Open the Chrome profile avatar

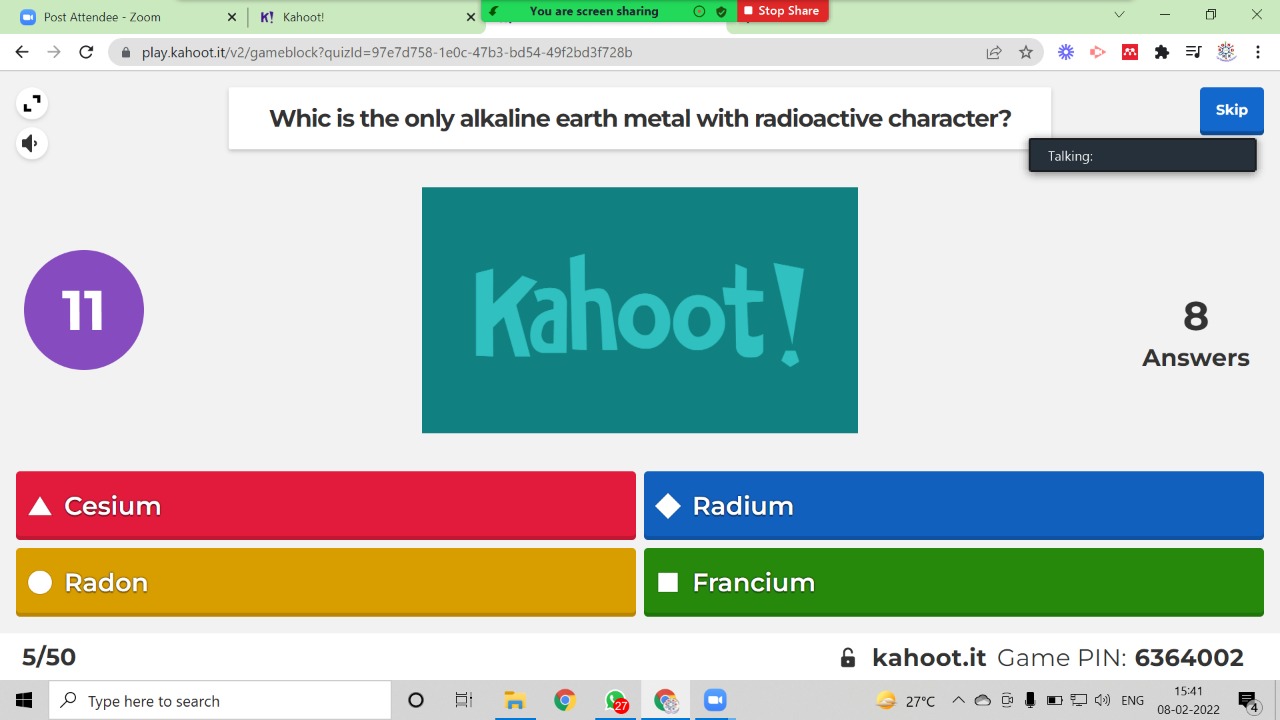pyautogui.click(x=1226, y=52)
